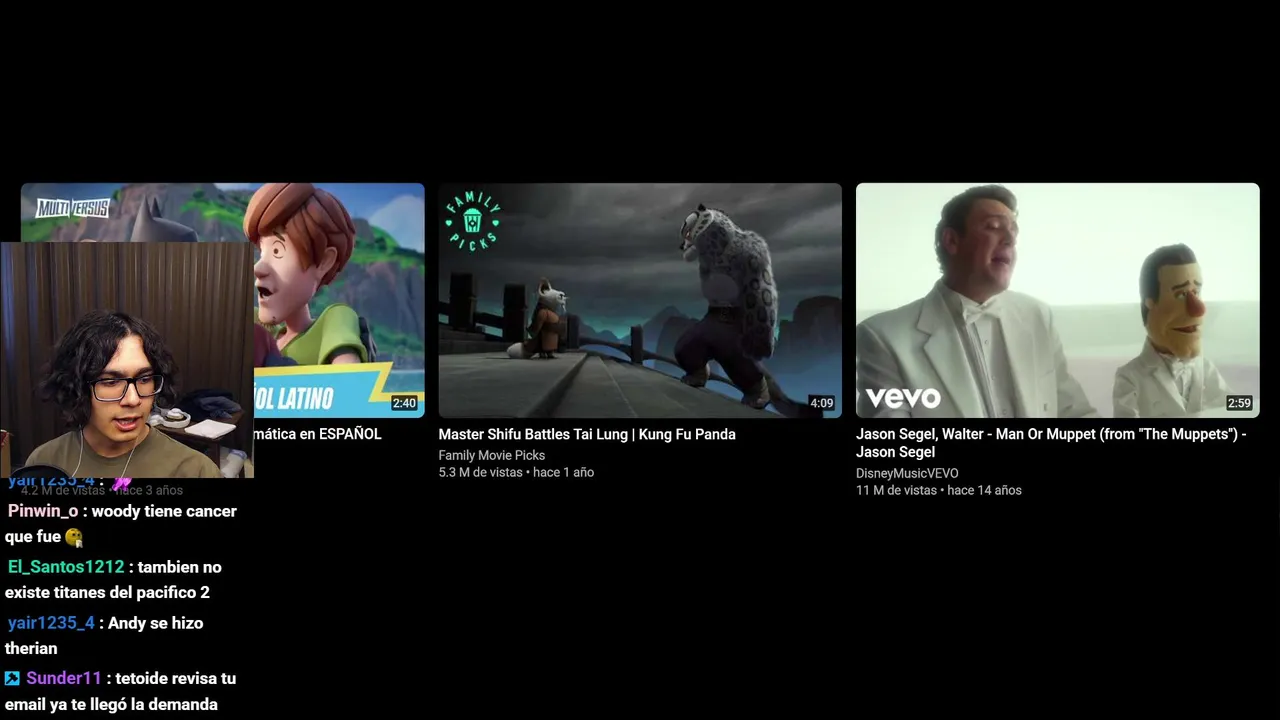Click the '...mática en ESPAÑOL' video title
Image resolution: width=1280 pixels, height=720 pixels.
(318, 434)
